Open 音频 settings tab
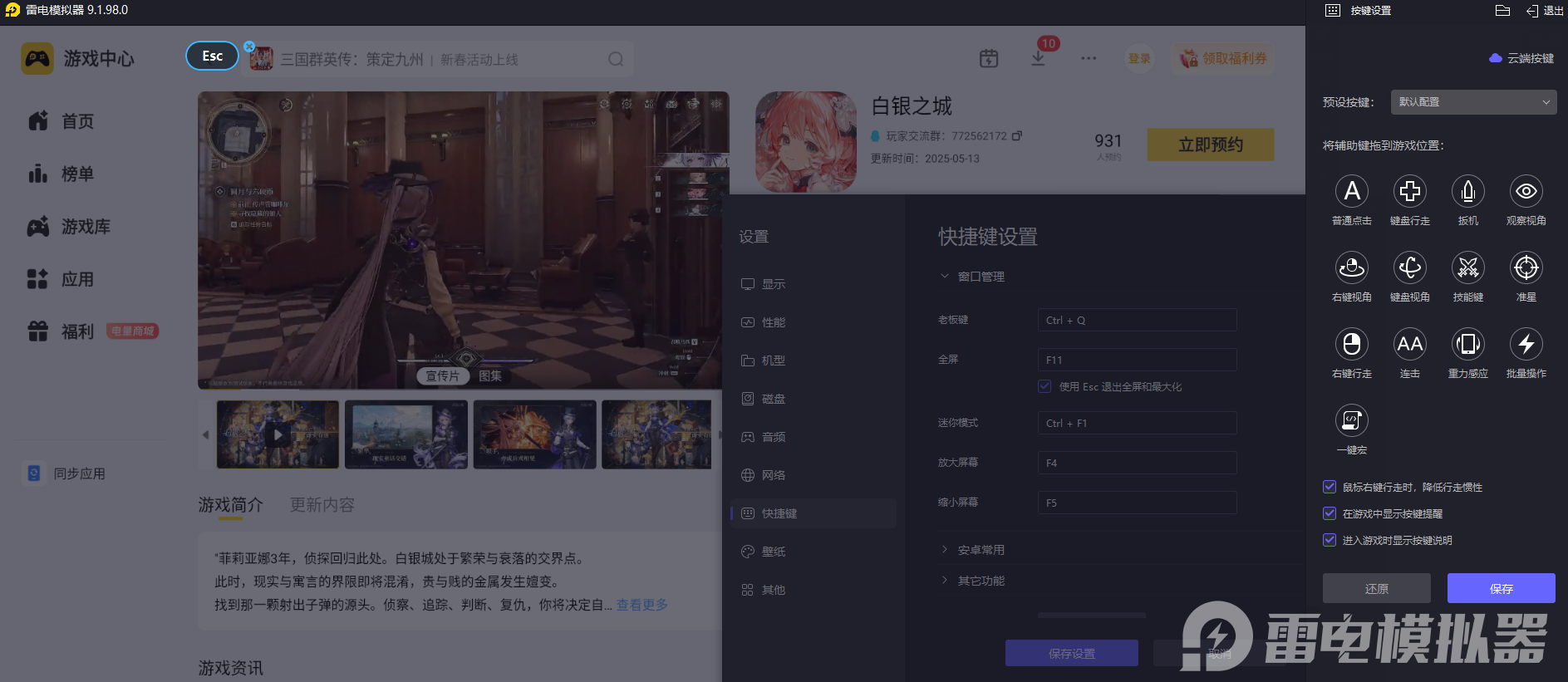This screenshot has width=1568, height=682. pyautogui.click(x=813, y=437)
